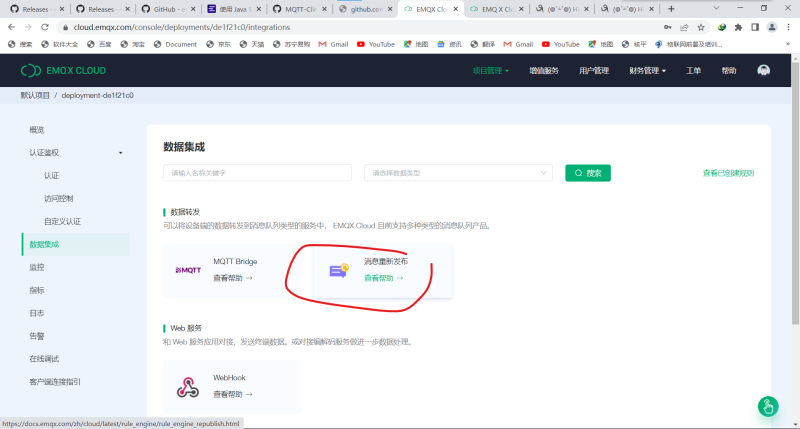The height and width of the screenshot is (429, 800).
Task: Open the tab search chevron
Action: pos(716,9)
